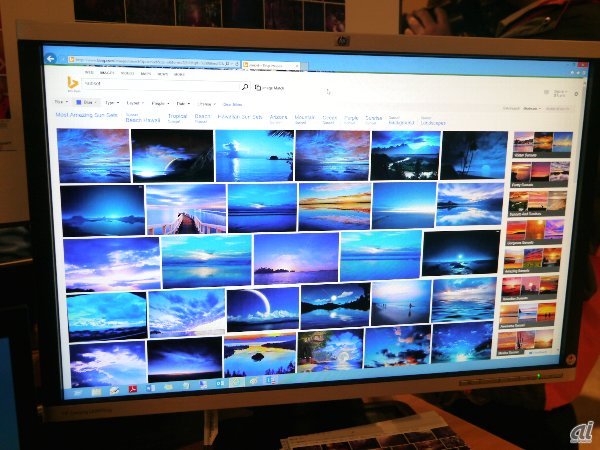The height and width of the screenshot is (450, 600).
Task: Click the browser Home icon
Action: point(573,72)
